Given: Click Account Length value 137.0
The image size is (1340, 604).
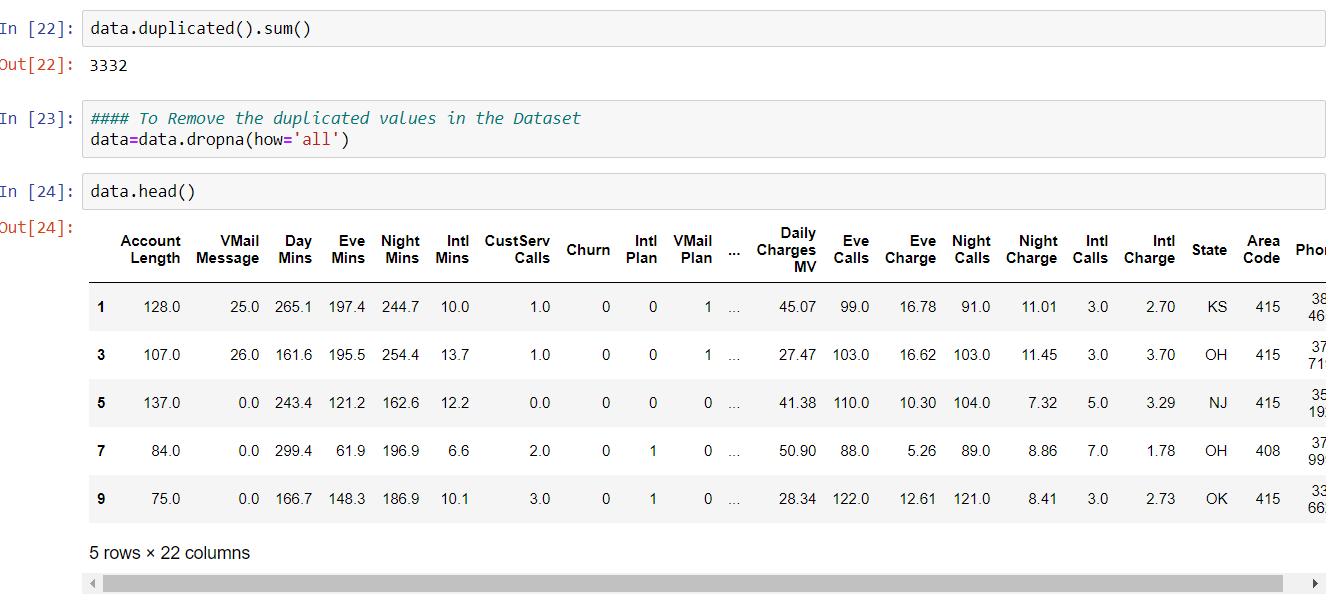Looking at the screenshot, I should [x=162, y=403].
